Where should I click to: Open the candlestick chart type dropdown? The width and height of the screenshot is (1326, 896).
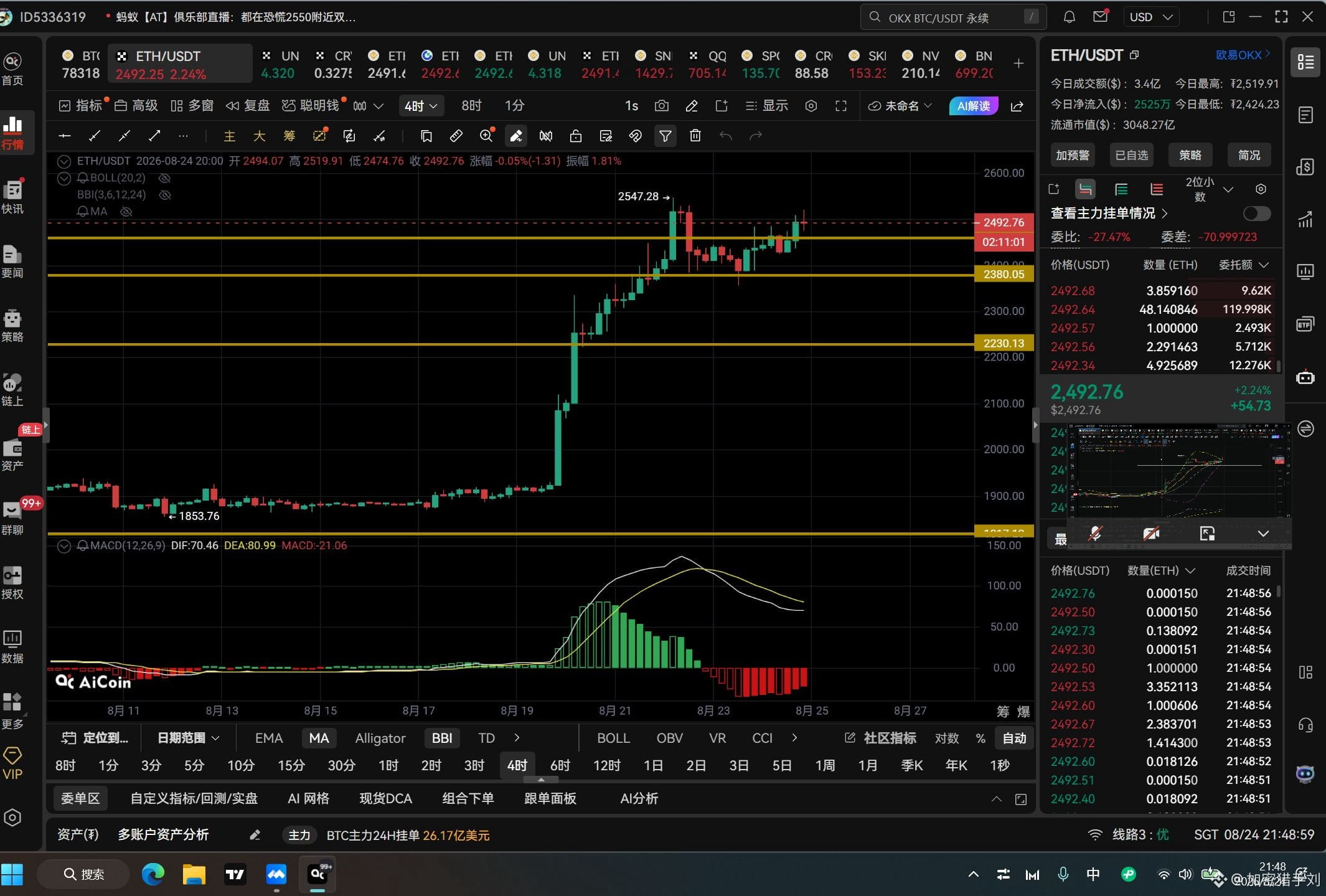click(x=367, y=106)
